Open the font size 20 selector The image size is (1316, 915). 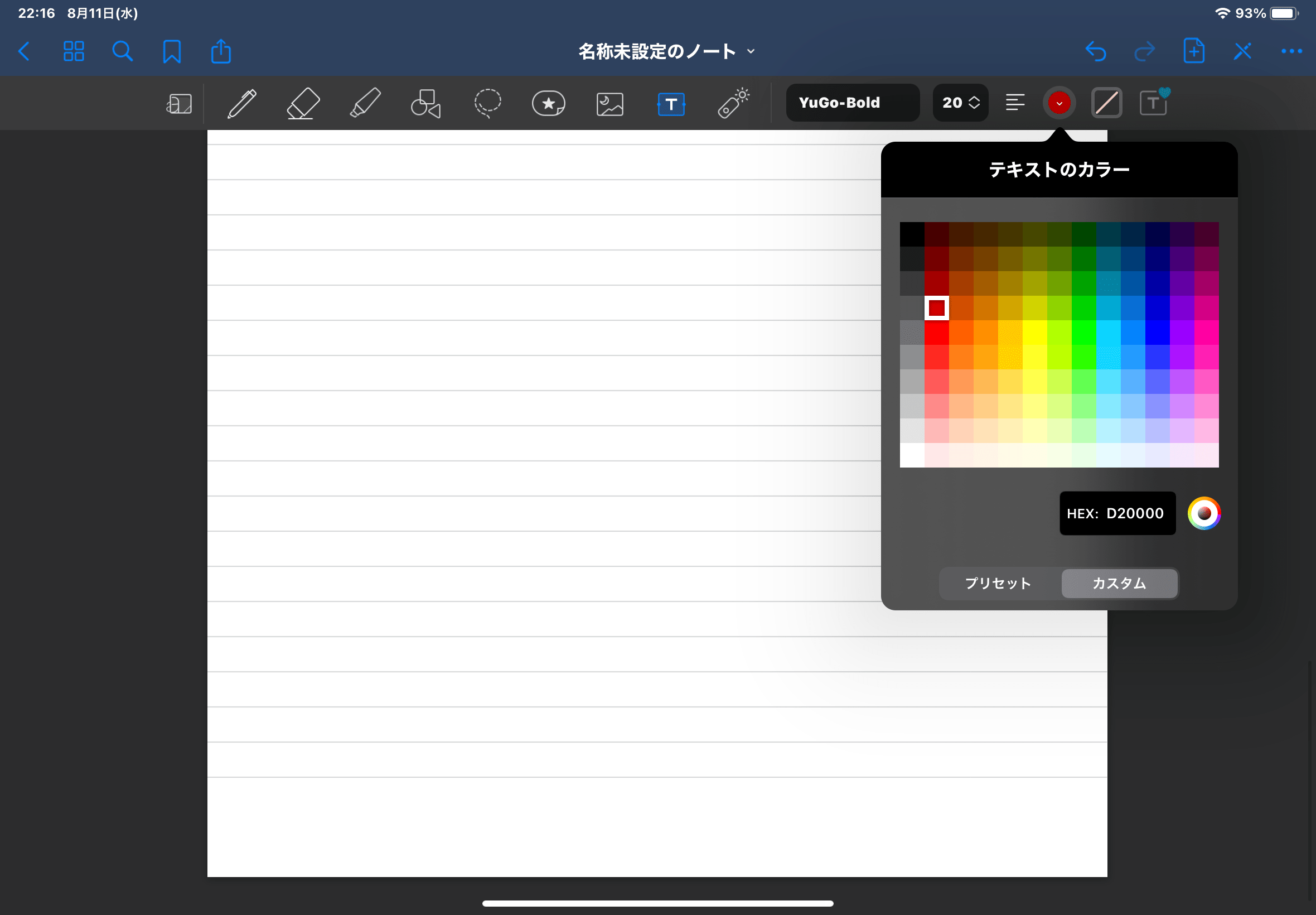click(x=960, y=103)
